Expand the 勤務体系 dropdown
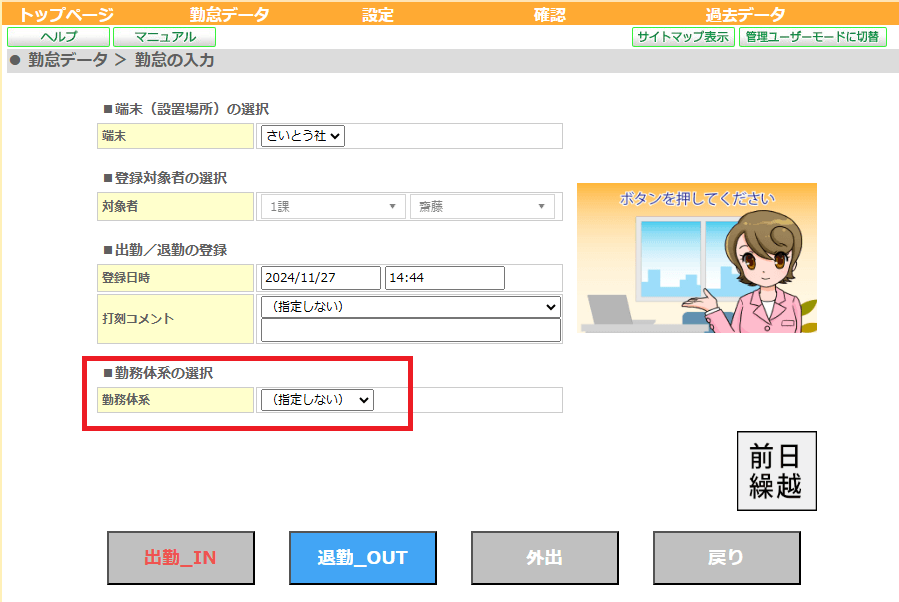 click(x=317, y=400)
